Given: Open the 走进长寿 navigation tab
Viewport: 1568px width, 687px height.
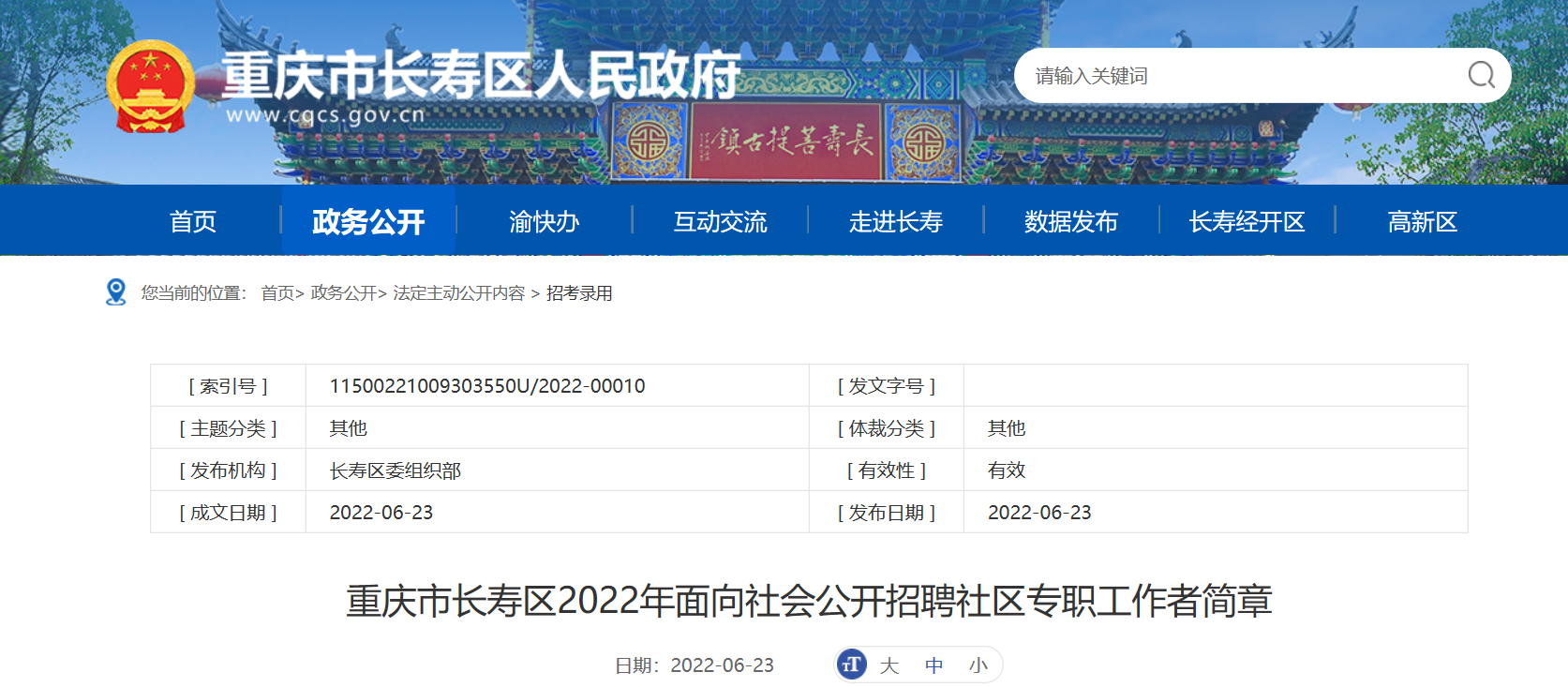Looking at the screenshot, I should coord(895,222).
